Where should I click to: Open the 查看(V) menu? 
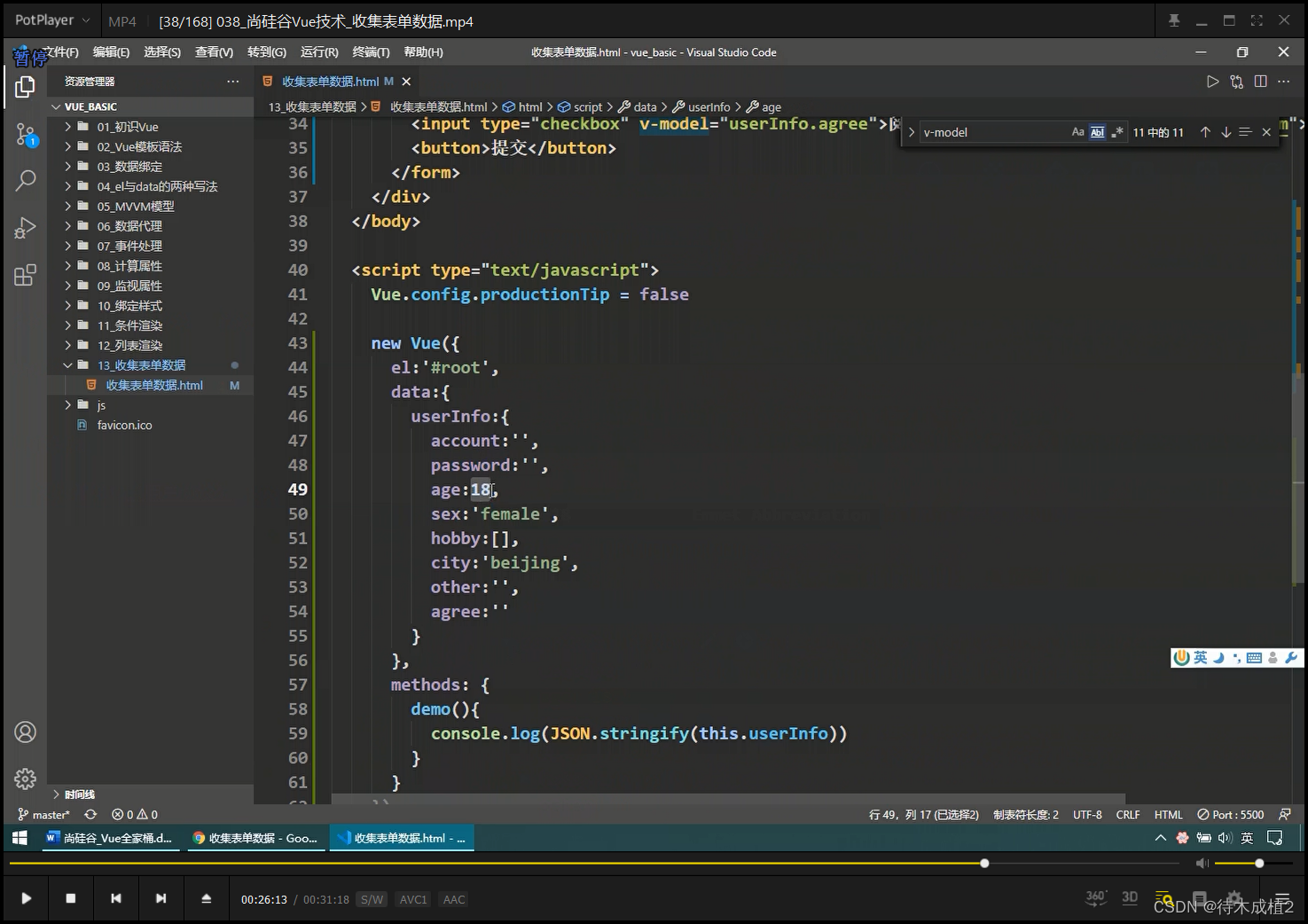click(214, 52)
